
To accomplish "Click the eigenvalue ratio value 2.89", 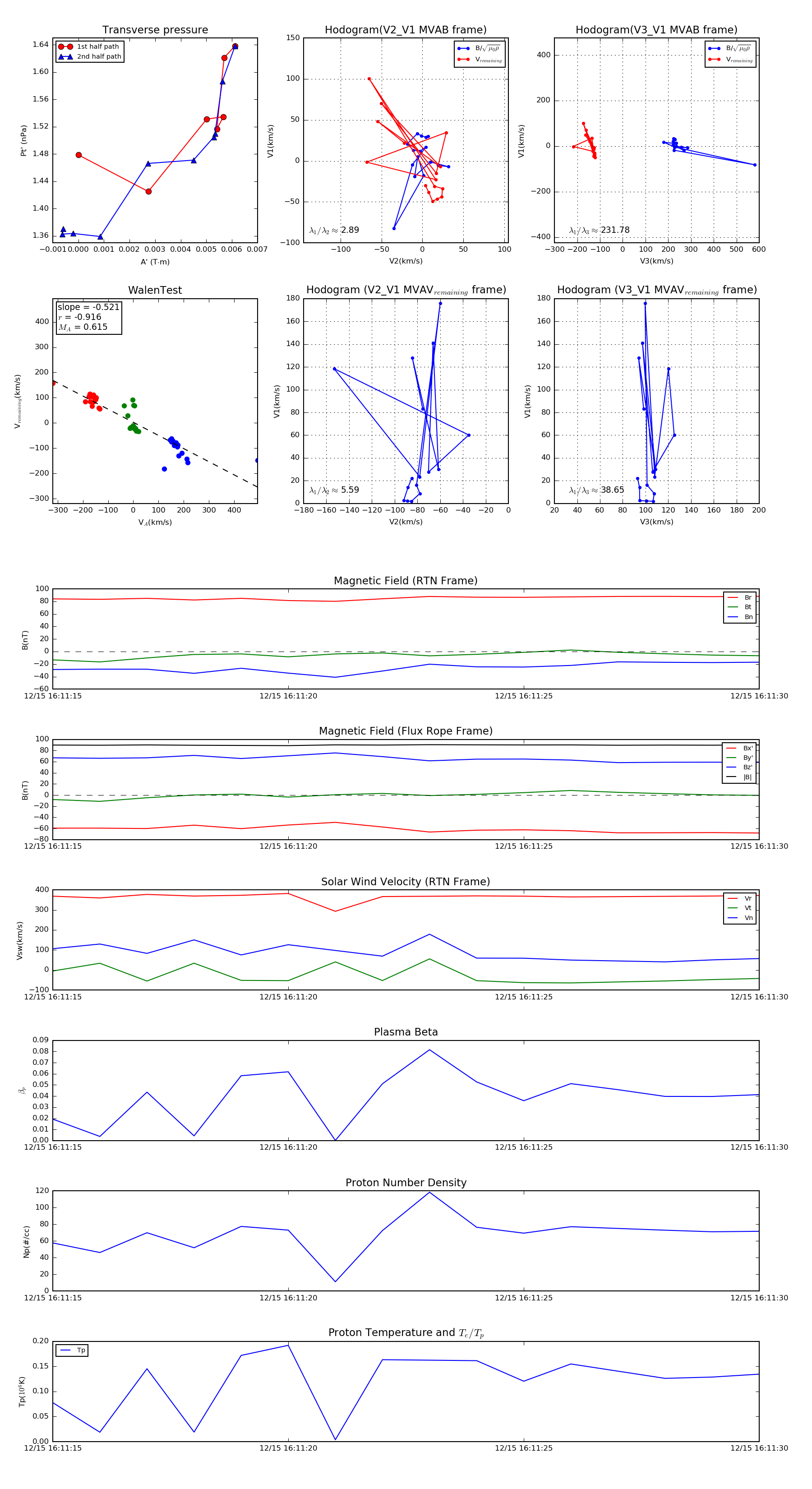I will point(350,230).
